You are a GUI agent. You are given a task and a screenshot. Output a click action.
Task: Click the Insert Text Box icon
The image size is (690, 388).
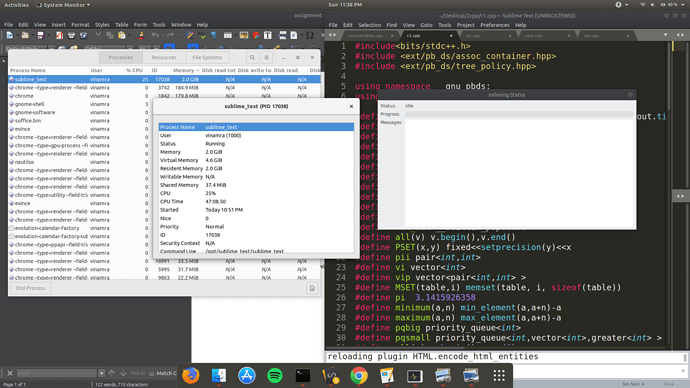(x=268, y=35)
